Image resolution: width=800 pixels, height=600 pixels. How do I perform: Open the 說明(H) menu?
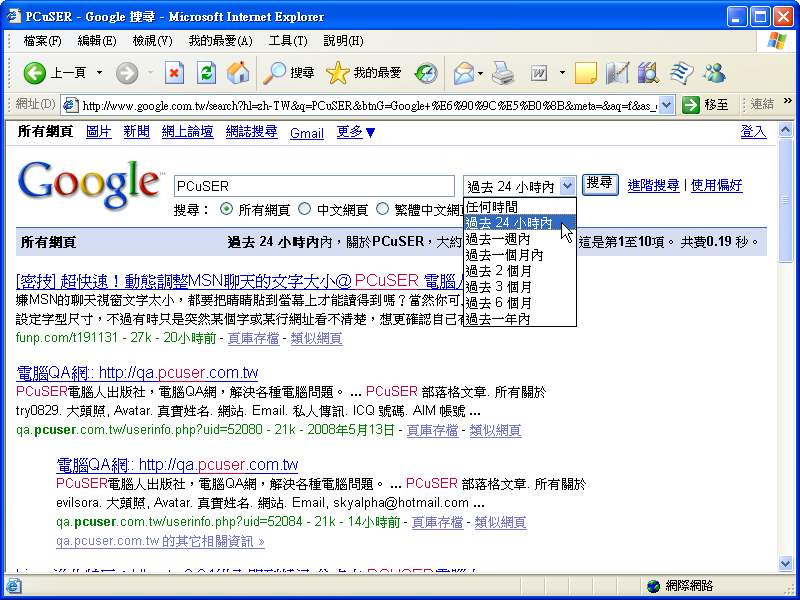click(x=343, y=41)
